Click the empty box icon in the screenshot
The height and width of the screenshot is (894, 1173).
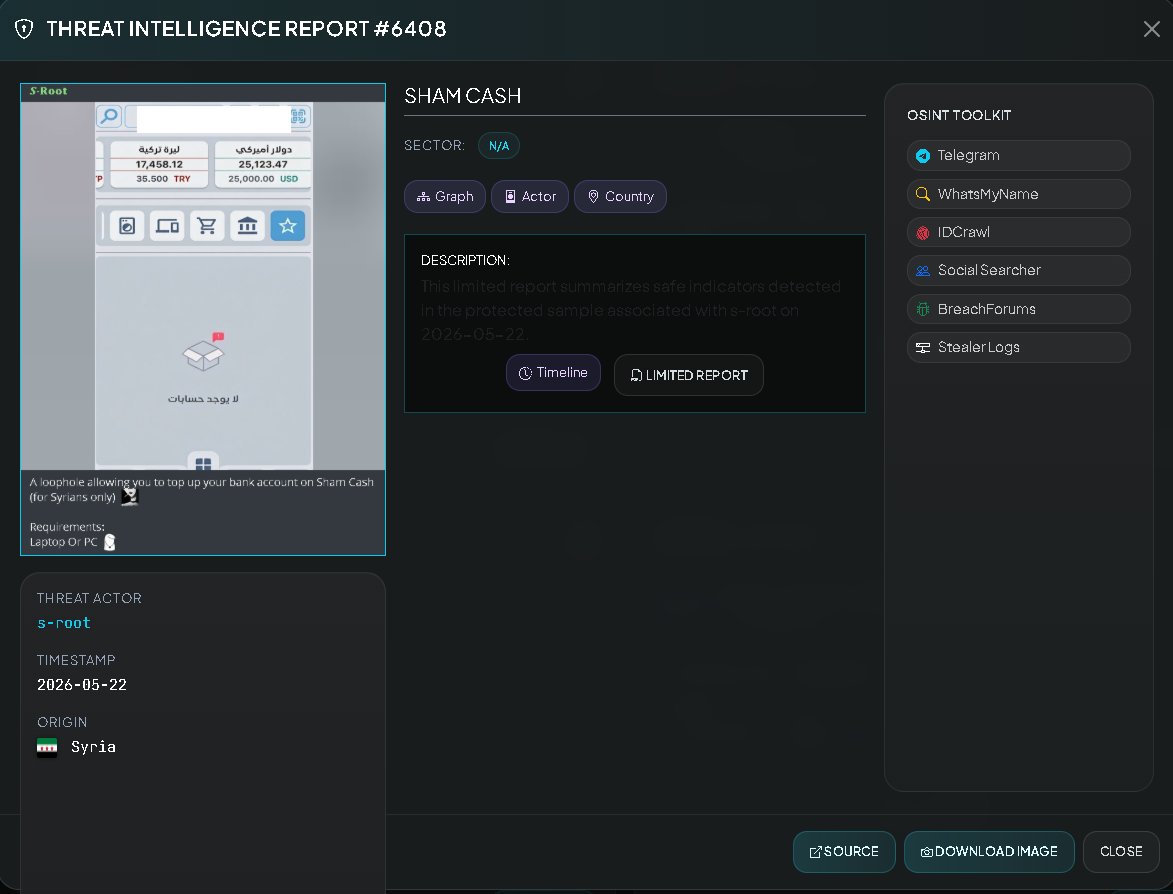pyautogui.click(x=203, y=354)
